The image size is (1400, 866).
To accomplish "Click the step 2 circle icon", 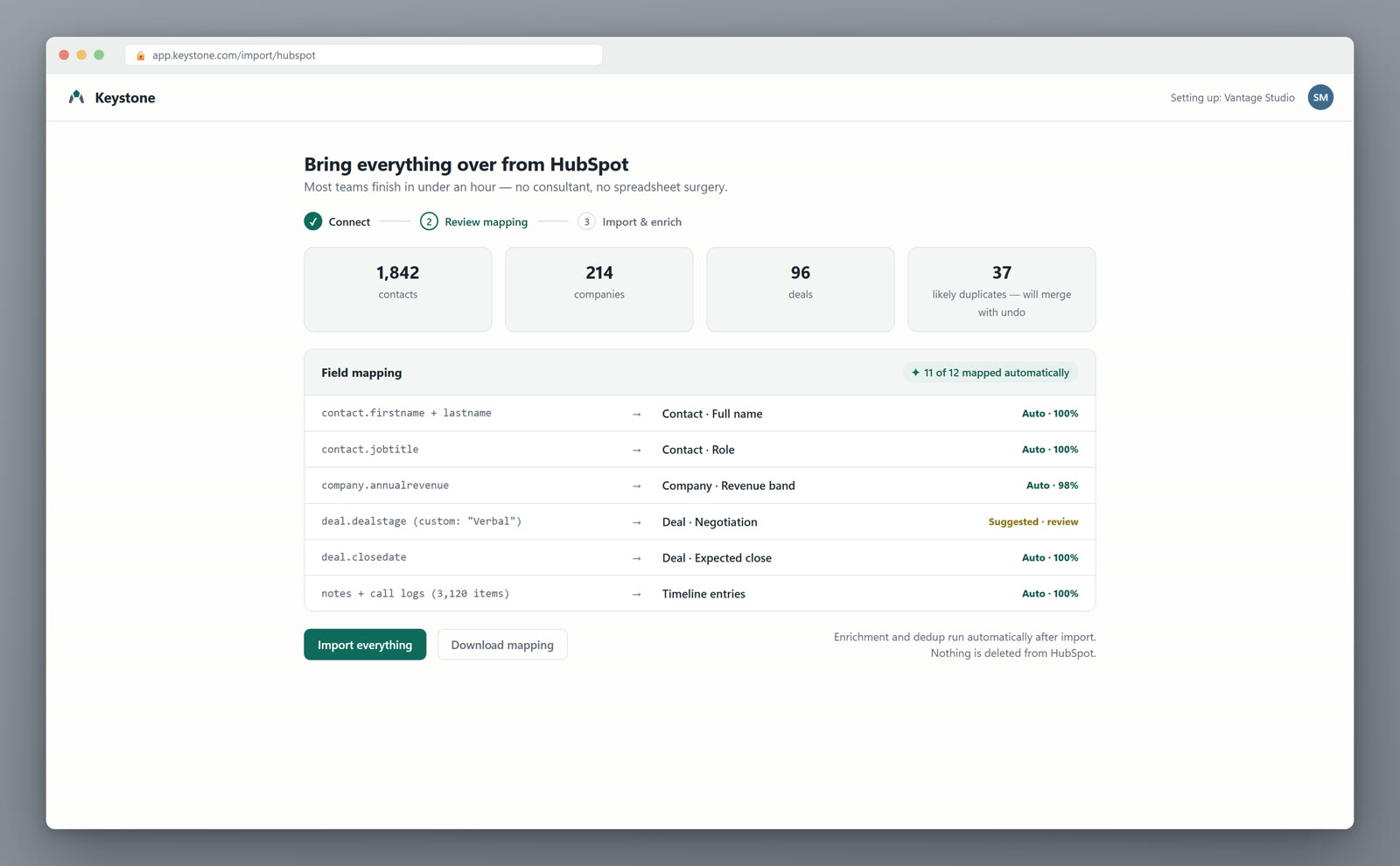I will coord(429,221).
